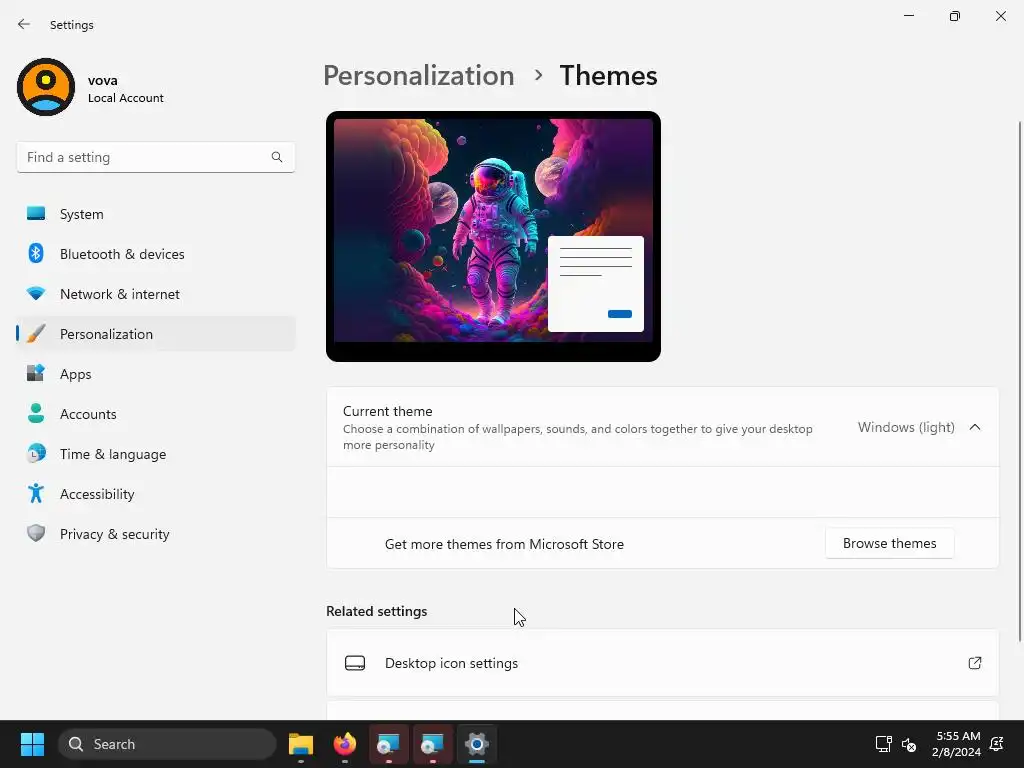Viewport: 1024px width, 768px height.
Task: Click the Accounts person icon
Action: click(x=36, y=413)
